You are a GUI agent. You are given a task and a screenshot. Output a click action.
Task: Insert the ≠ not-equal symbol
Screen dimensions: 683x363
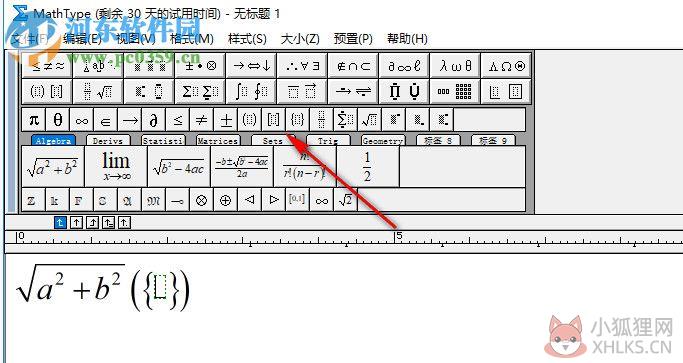tap(201, 119)
